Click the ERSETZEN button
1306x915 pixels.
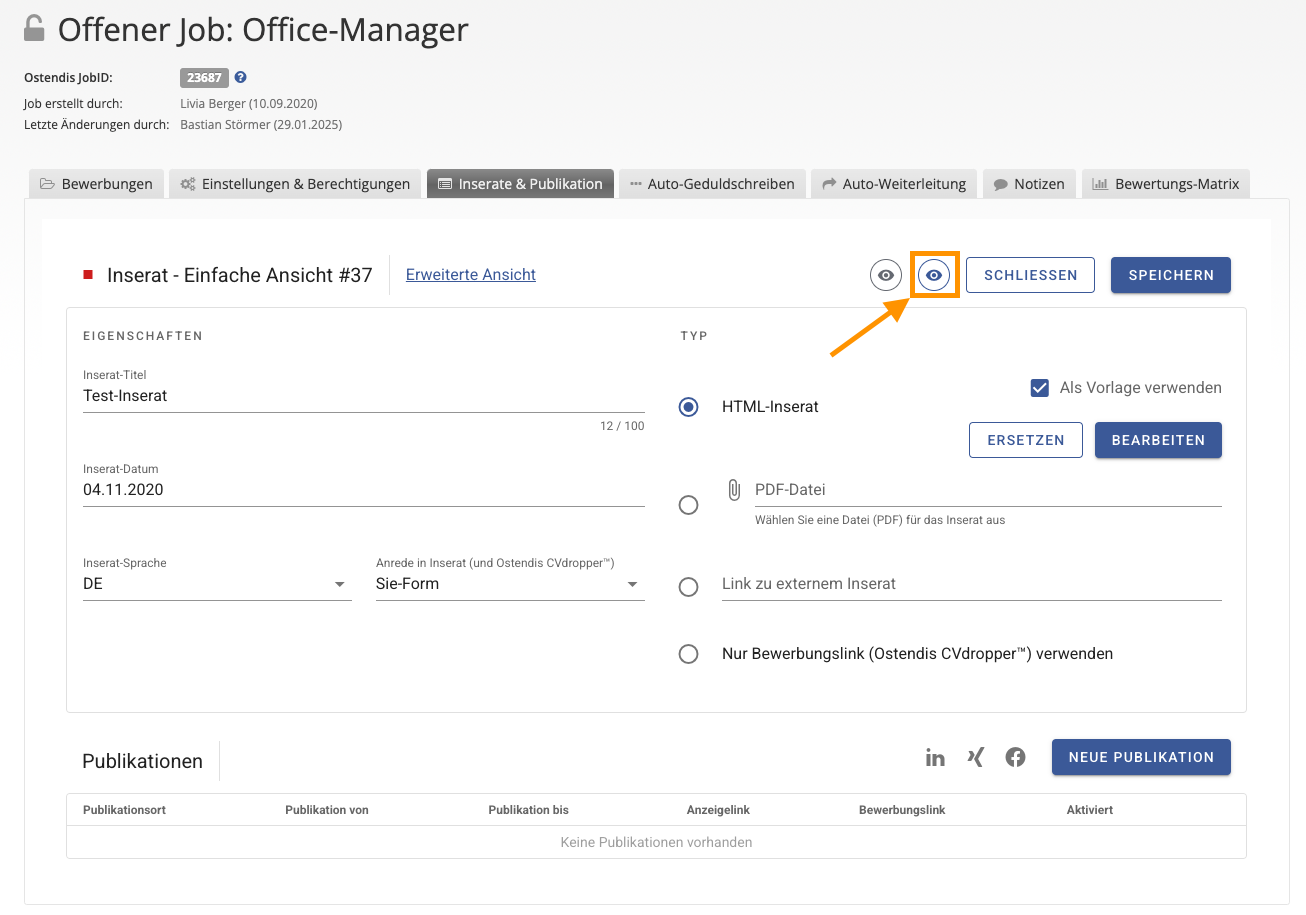1026,440
